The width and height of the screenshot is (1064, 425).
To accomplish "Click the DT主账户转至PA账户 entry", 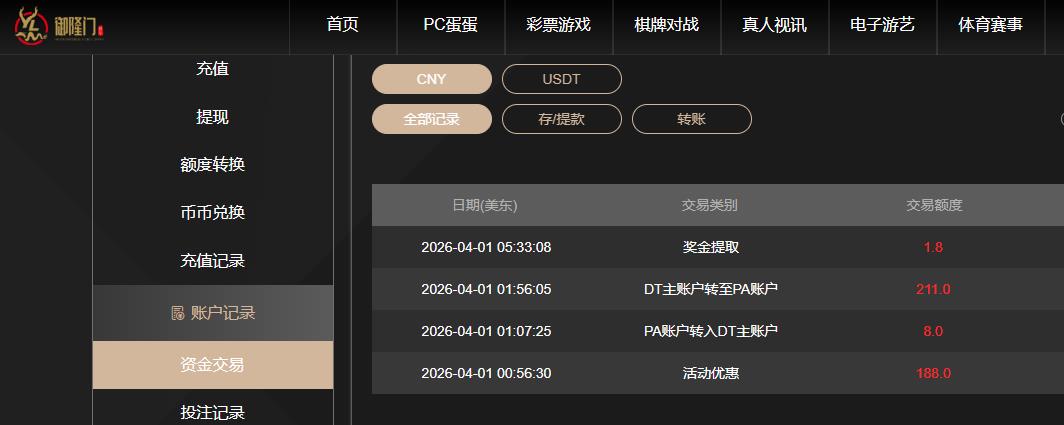I will (x=710, y=289).
